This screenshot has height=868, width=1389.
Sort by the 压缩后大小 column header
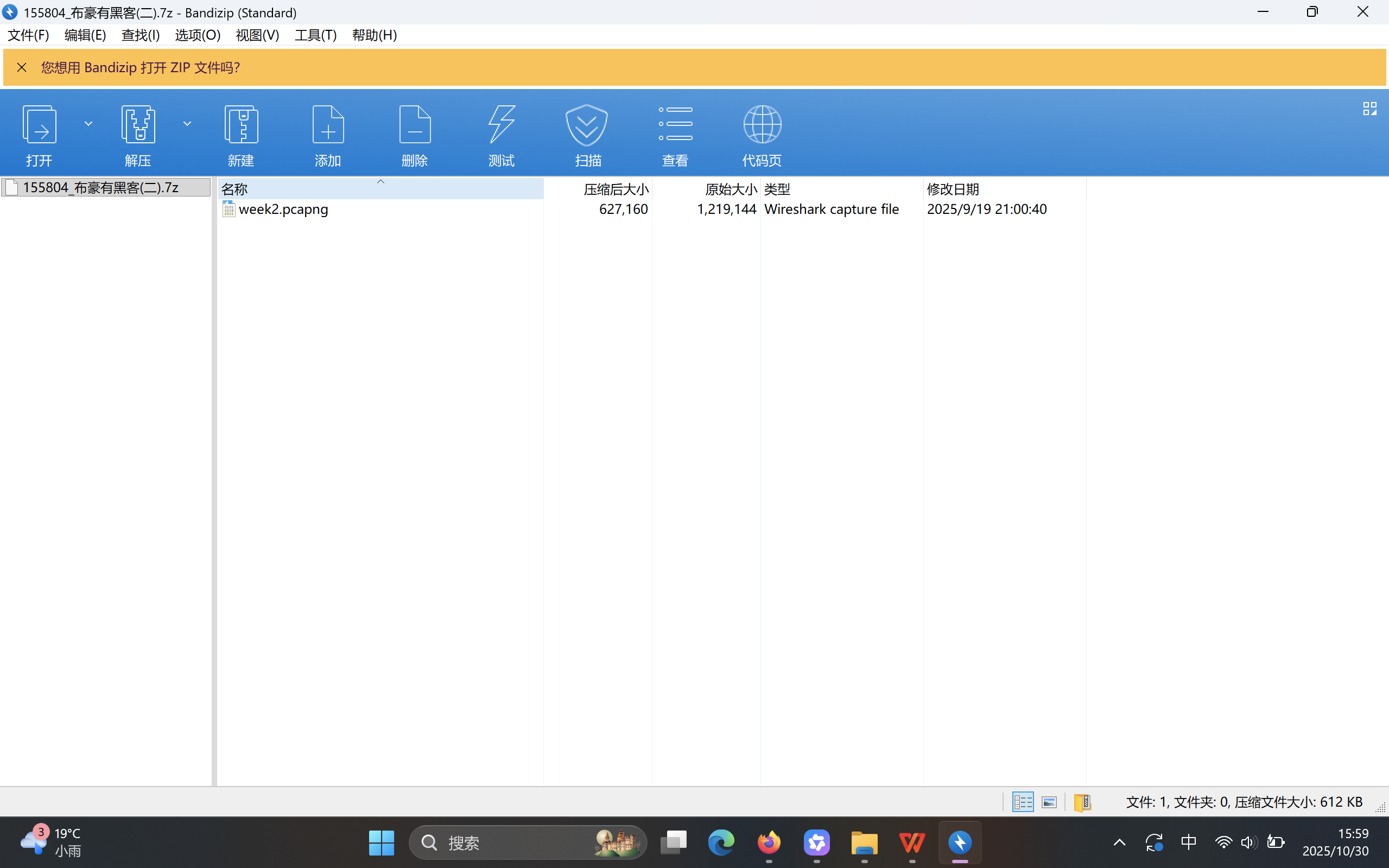point(598,188)
